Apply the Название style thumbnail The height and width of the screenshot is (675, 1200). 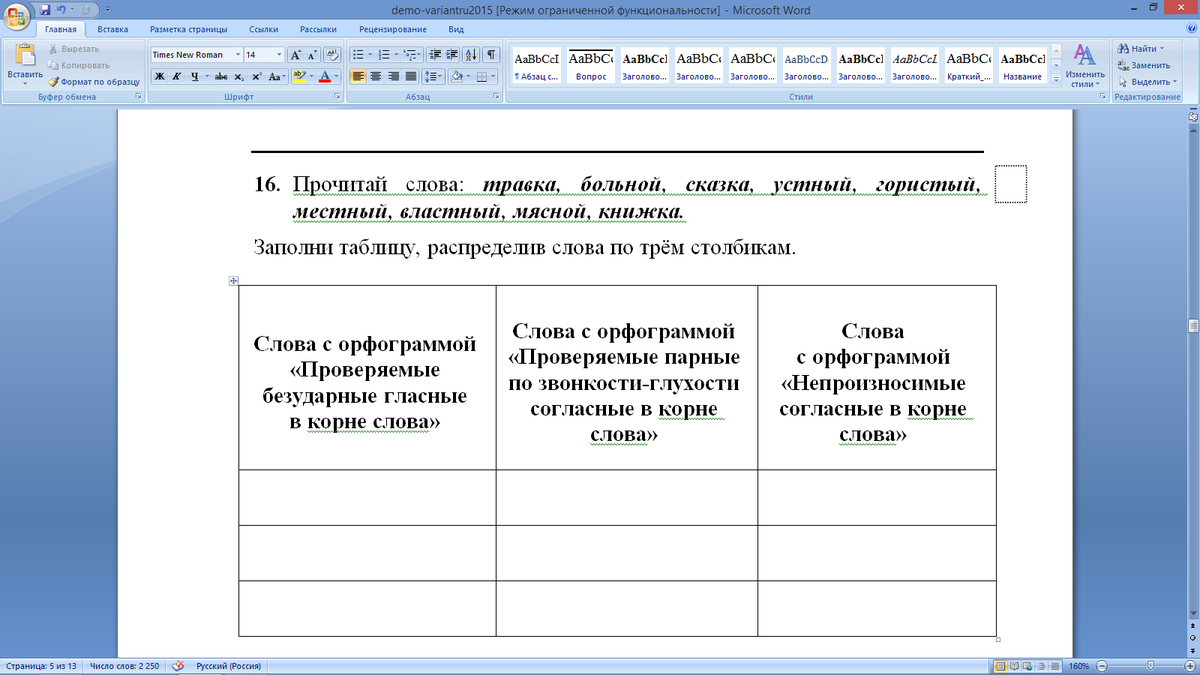(x=1022, y=65)
